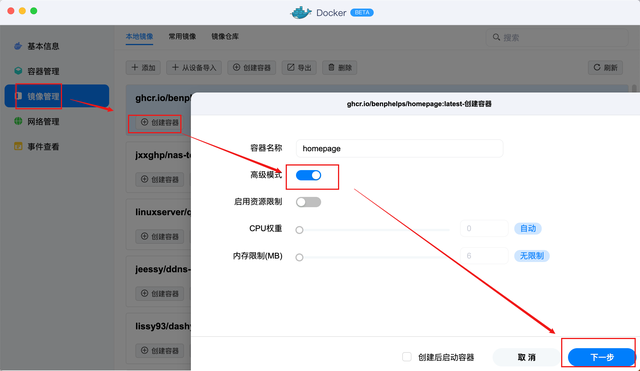The height and width of the screenshot is (371, 640).
Task: Toggle the 高级模式 switch off
Action: [x=308, y=175]
